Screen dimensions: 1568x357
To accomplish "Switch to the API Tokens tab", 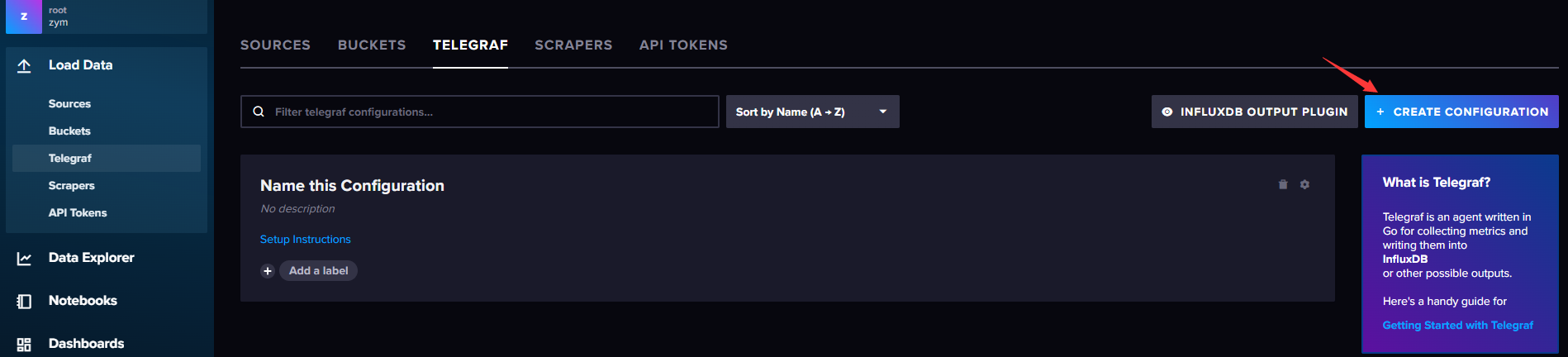I will tap(683, 45).
